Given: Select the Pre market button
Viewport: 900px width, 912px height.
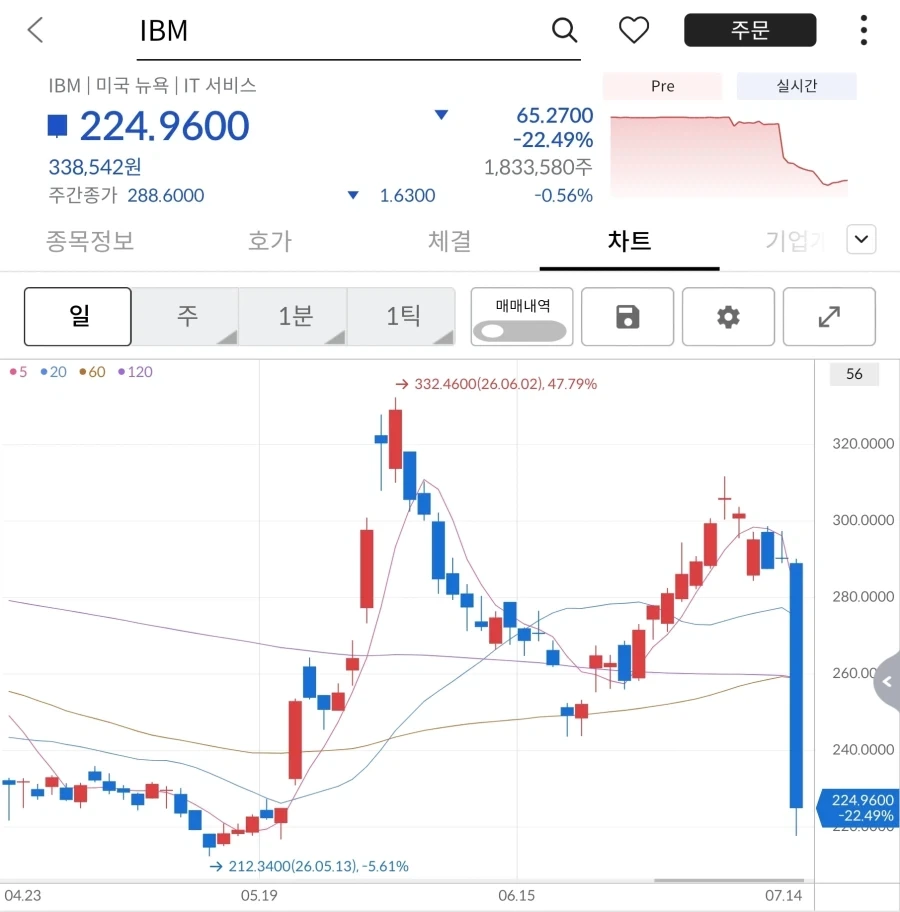Looking at the screenshot, I should 662,86.
